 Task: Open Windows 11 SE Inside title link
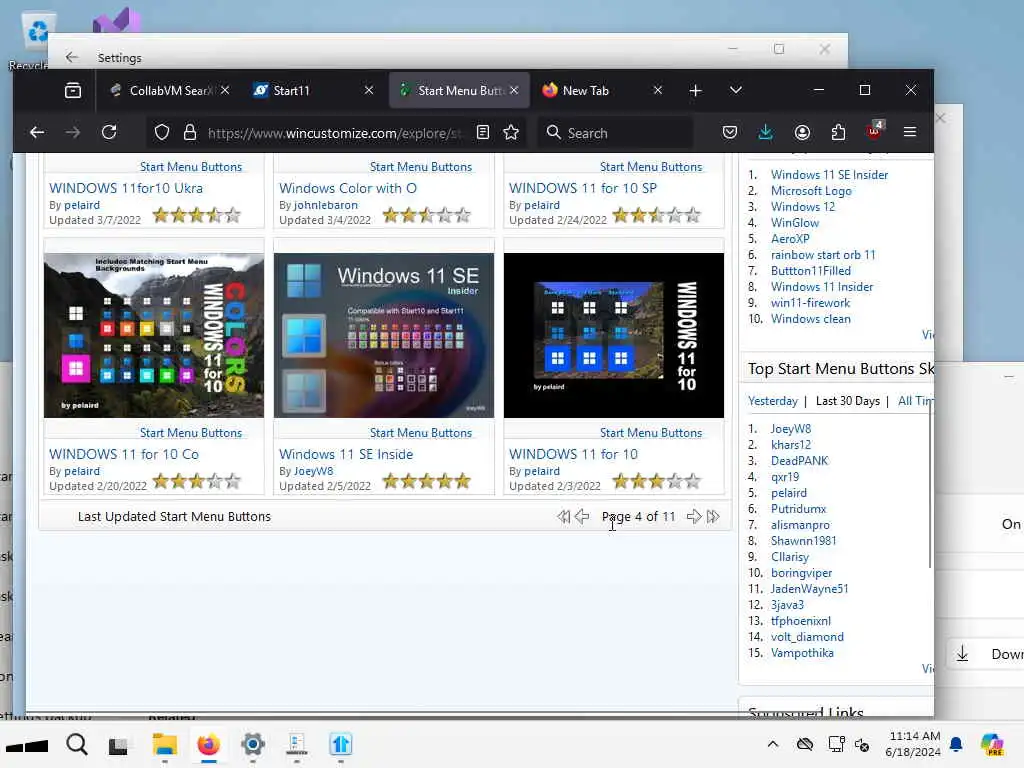345,454
